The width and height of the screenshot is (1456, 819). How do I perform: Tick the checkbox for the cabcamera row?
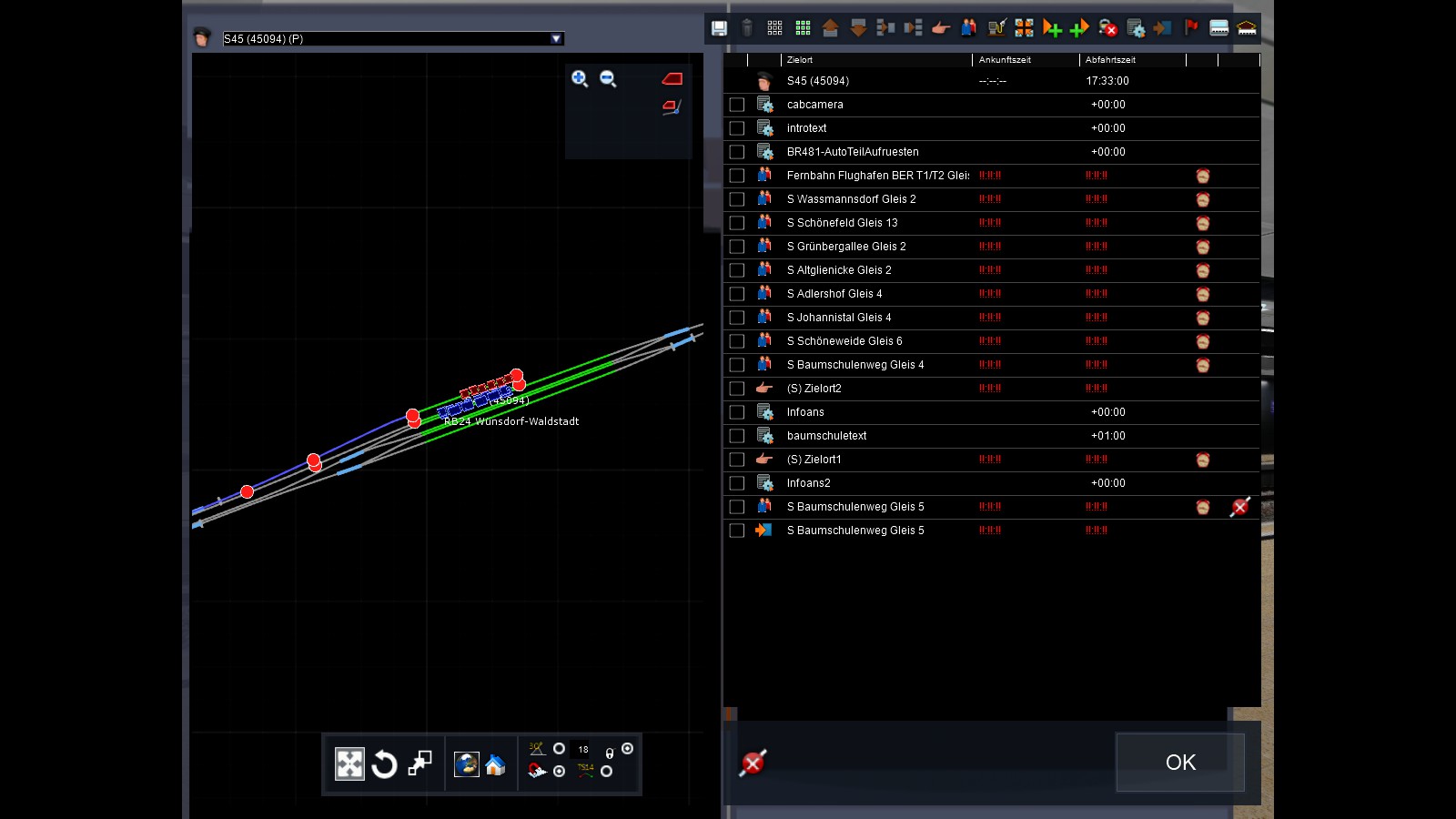point(737,105)
